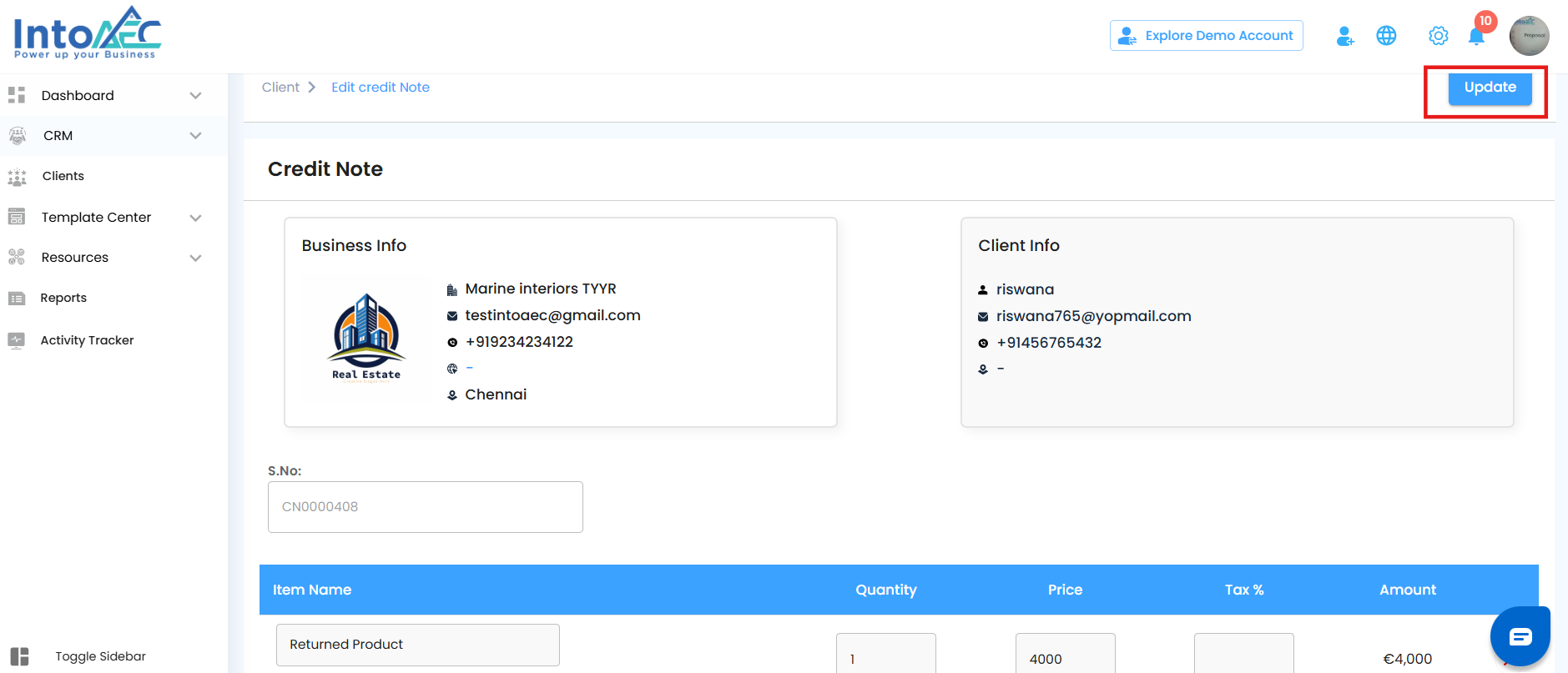Click the Returned Product item name field

coord(417,645)
